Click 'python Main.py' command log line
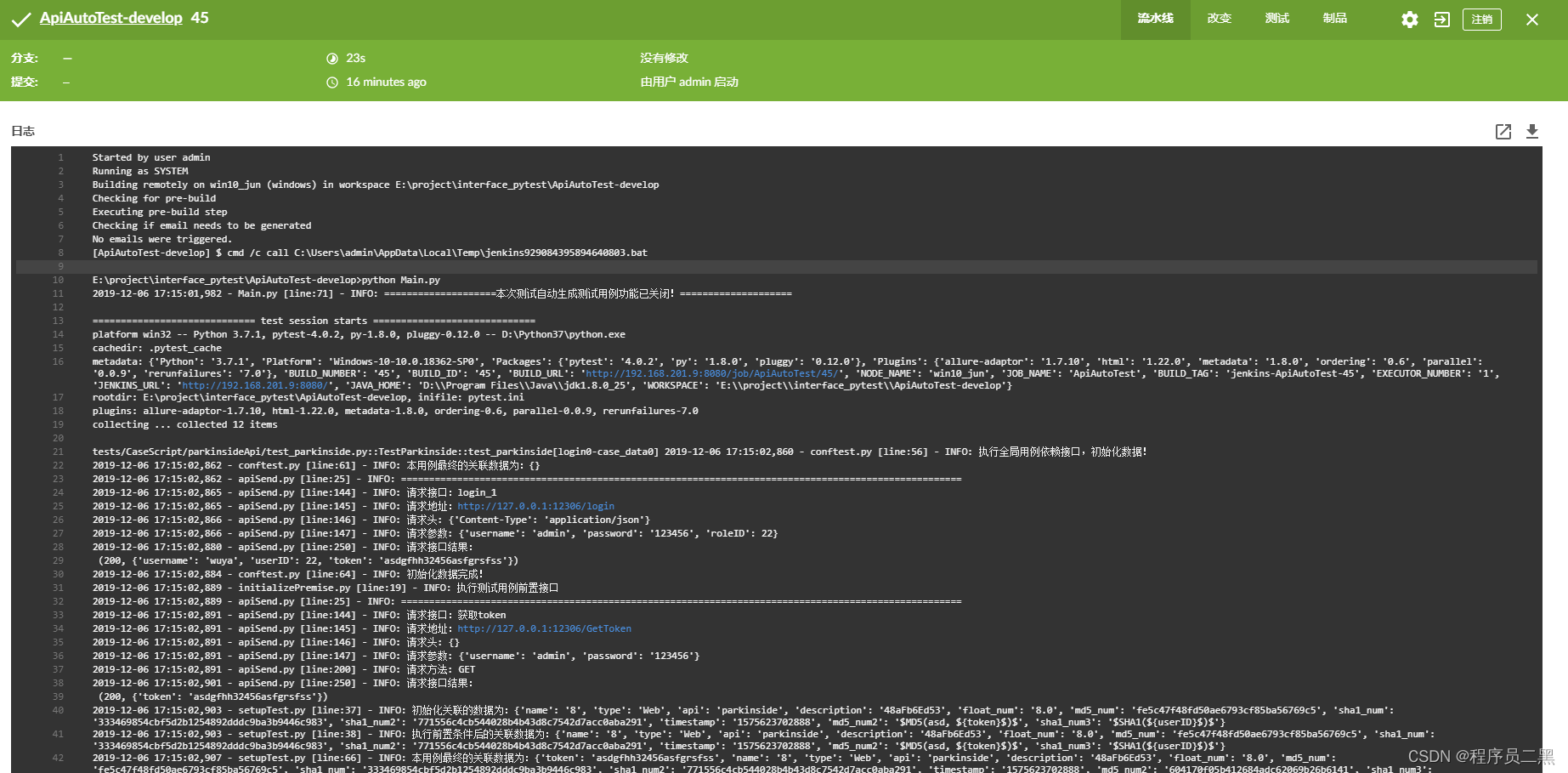The width and height of the screenshot is (1568, 773). (x=266, y=280)
